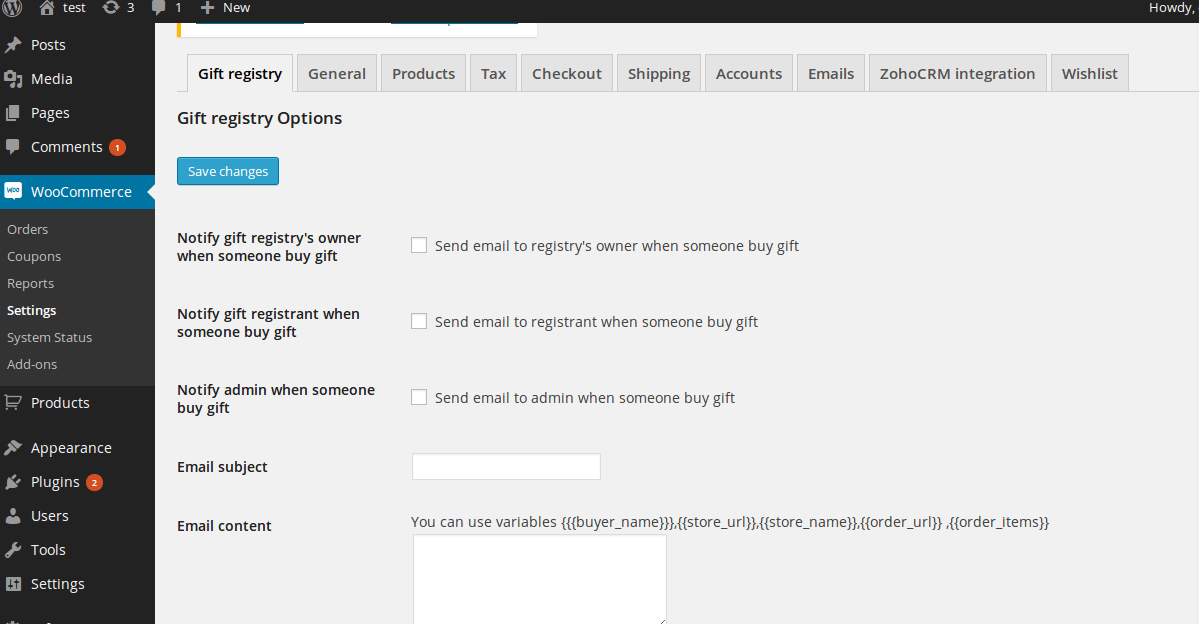The image size is (1199, 624).
Task: Focus the Email content text area
Action: point(540,580)
